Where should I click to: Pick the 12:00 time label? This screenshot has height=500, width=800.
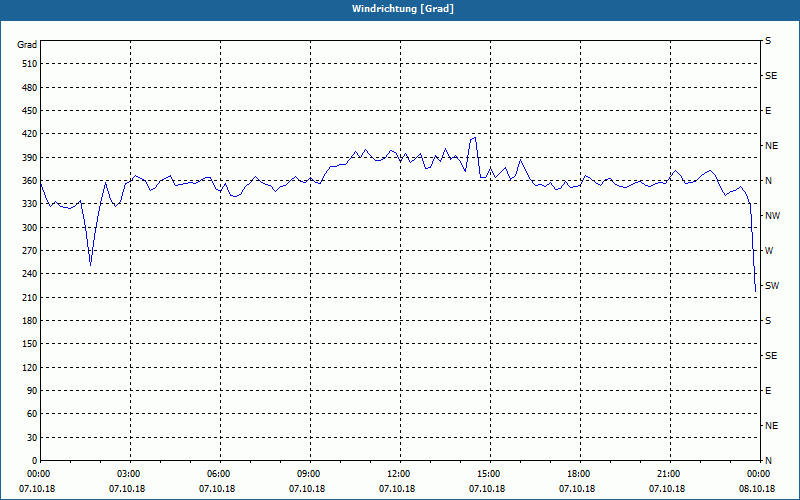(398, 474)
